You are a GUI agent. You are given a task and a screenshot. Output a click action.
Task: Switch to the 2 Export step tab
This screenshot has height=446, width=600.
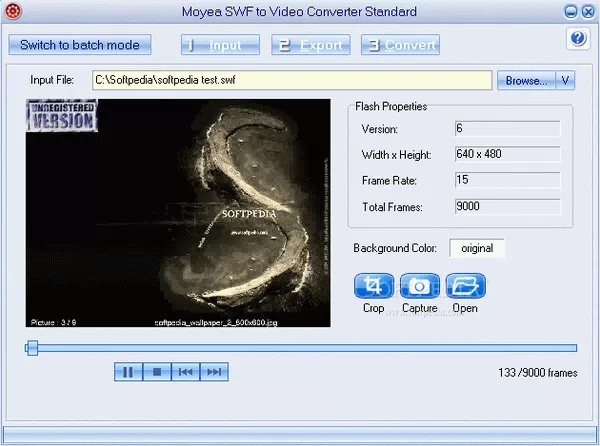(311, 45)
